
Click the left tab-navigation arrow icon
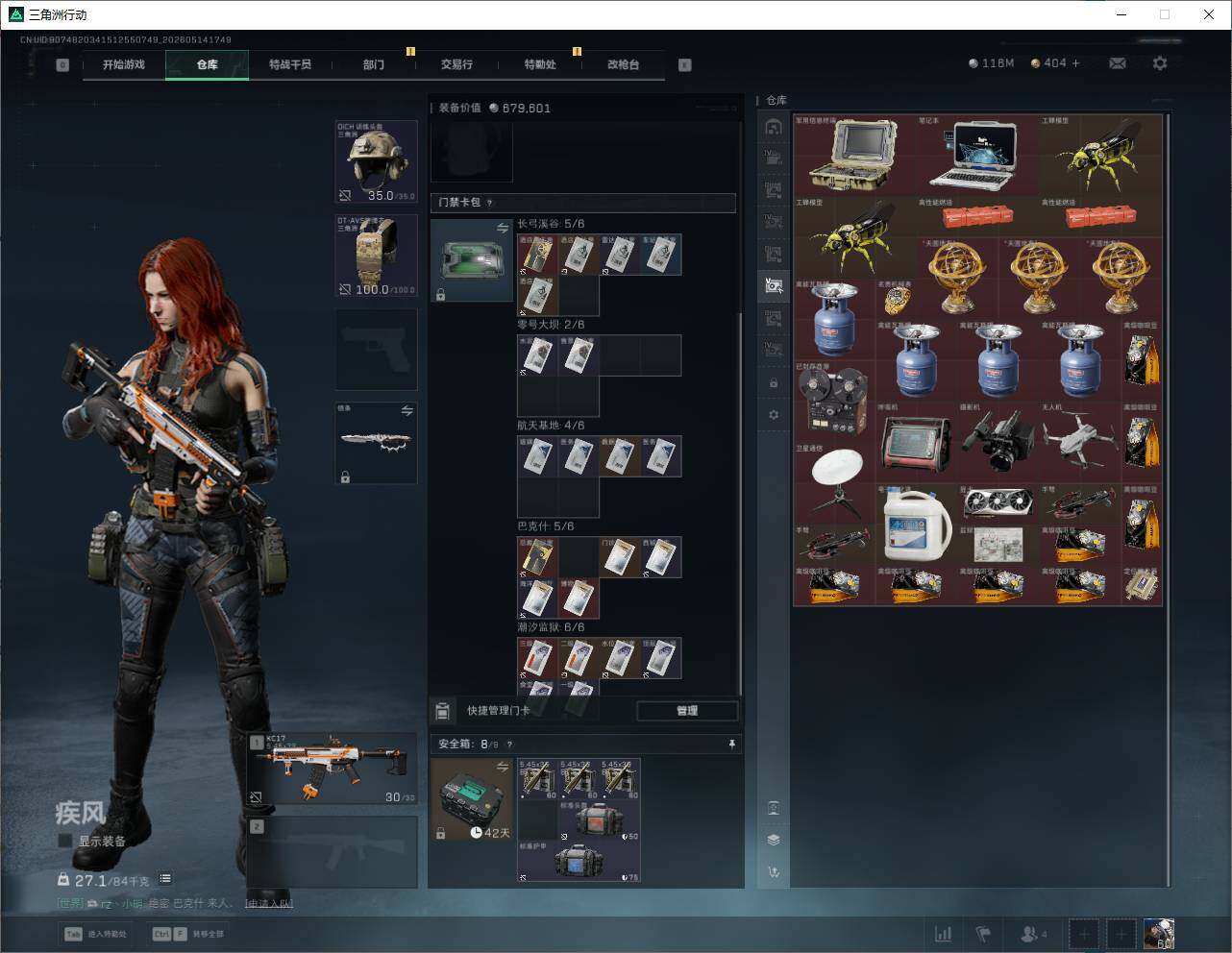(62, 65)
